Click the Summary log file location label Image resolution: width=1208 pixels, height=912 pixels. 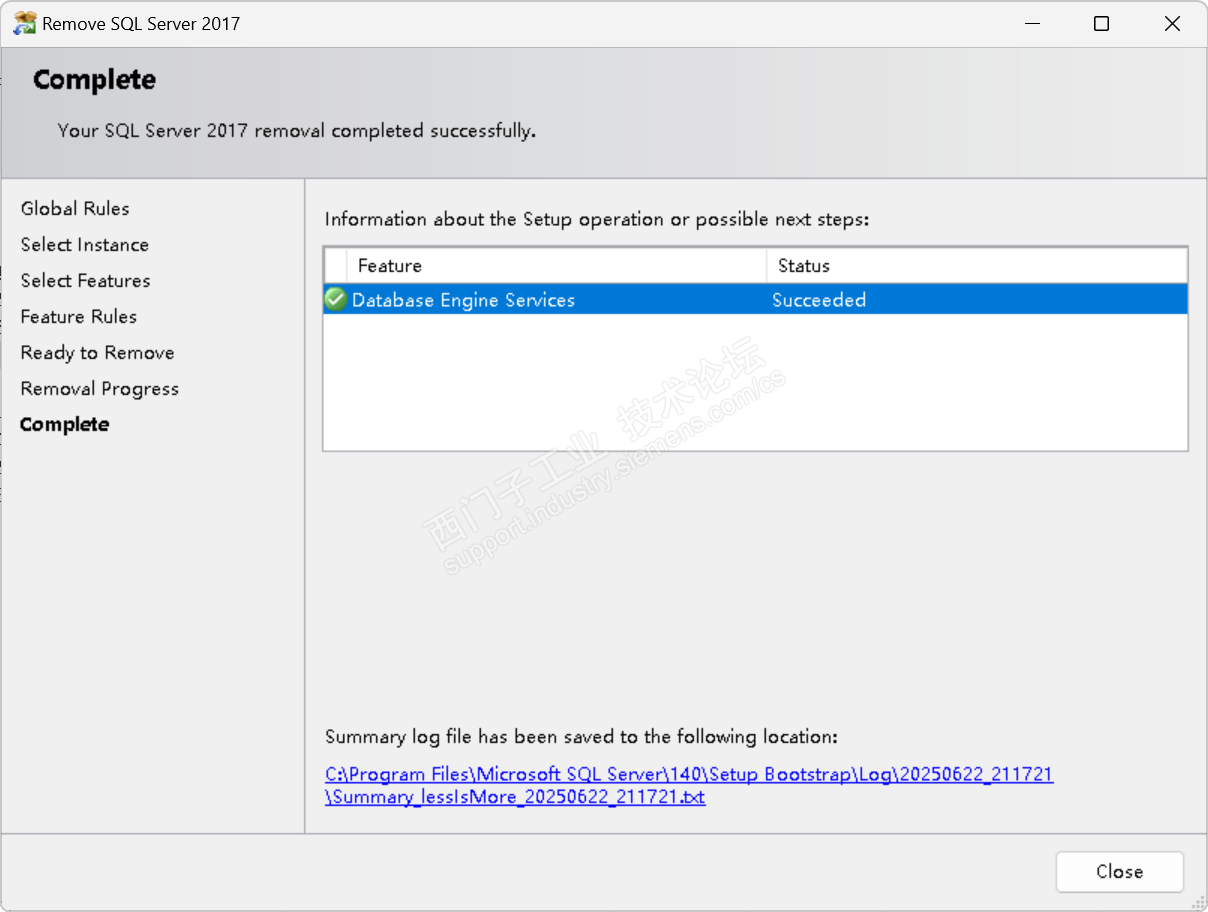click(581, 737)
